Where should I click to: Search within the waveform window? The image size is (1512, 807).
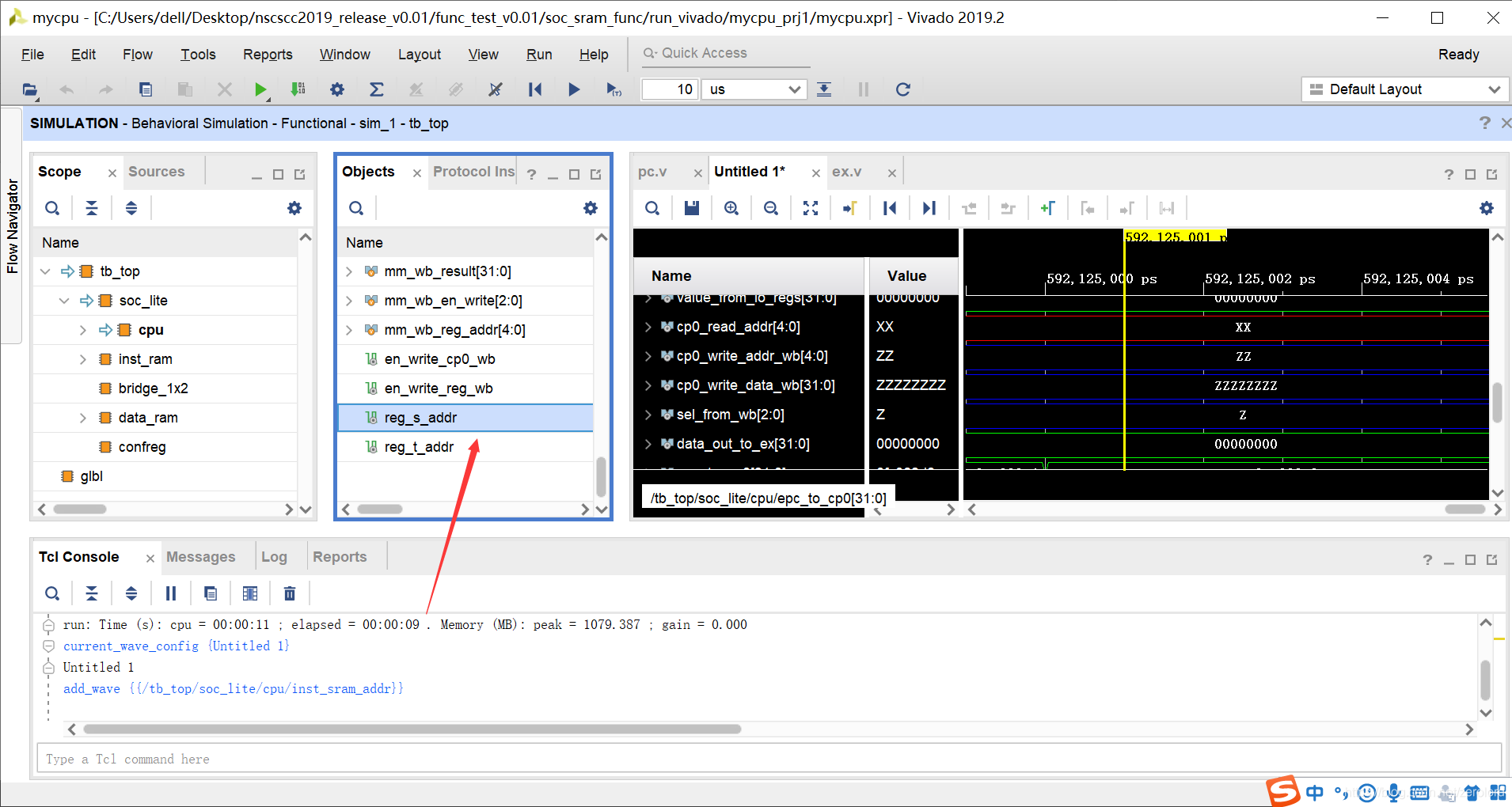[x=652, y=208]
